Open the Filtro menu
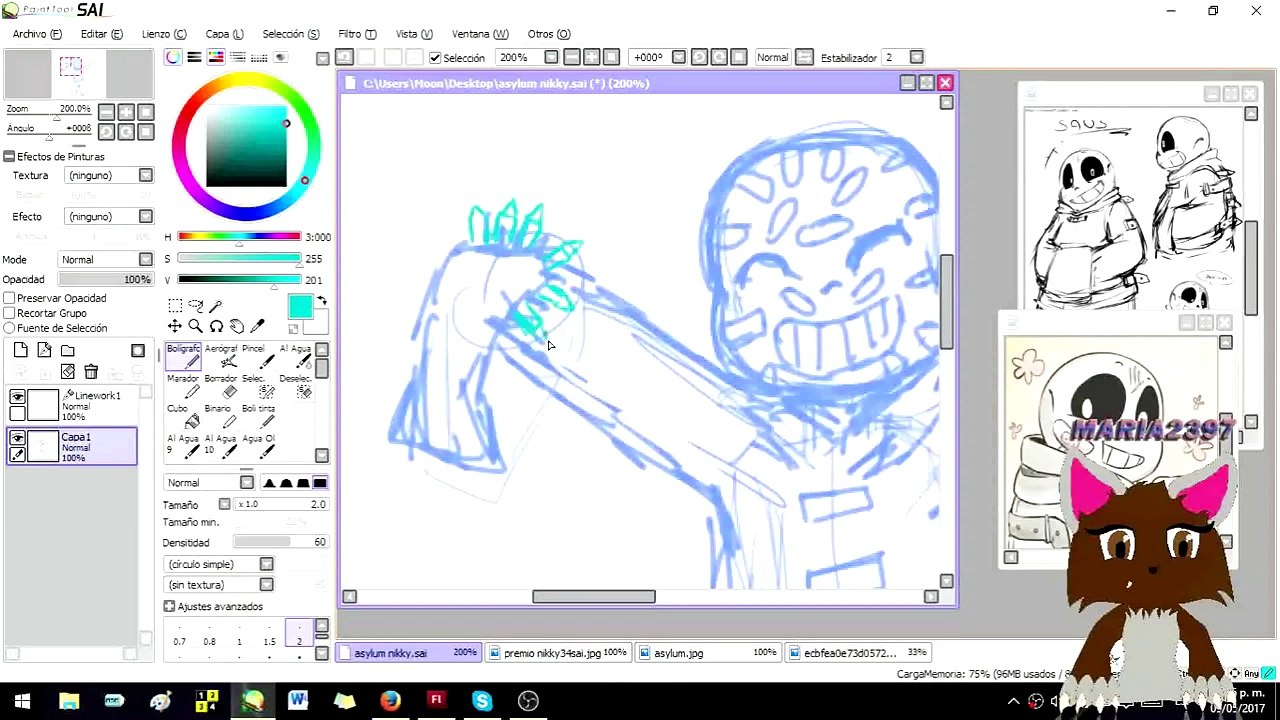Viewport: 1280px width, 720px height. [357, 34]
